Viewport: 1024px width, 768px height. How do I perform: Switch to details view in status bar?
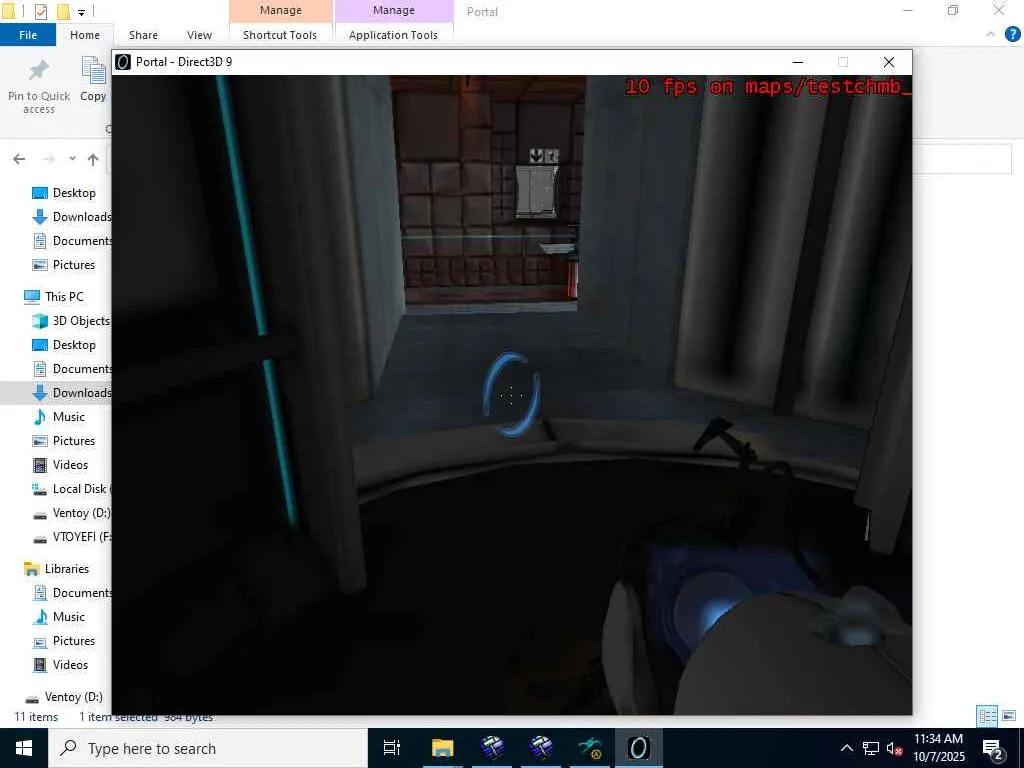click(x=987, y=716)
